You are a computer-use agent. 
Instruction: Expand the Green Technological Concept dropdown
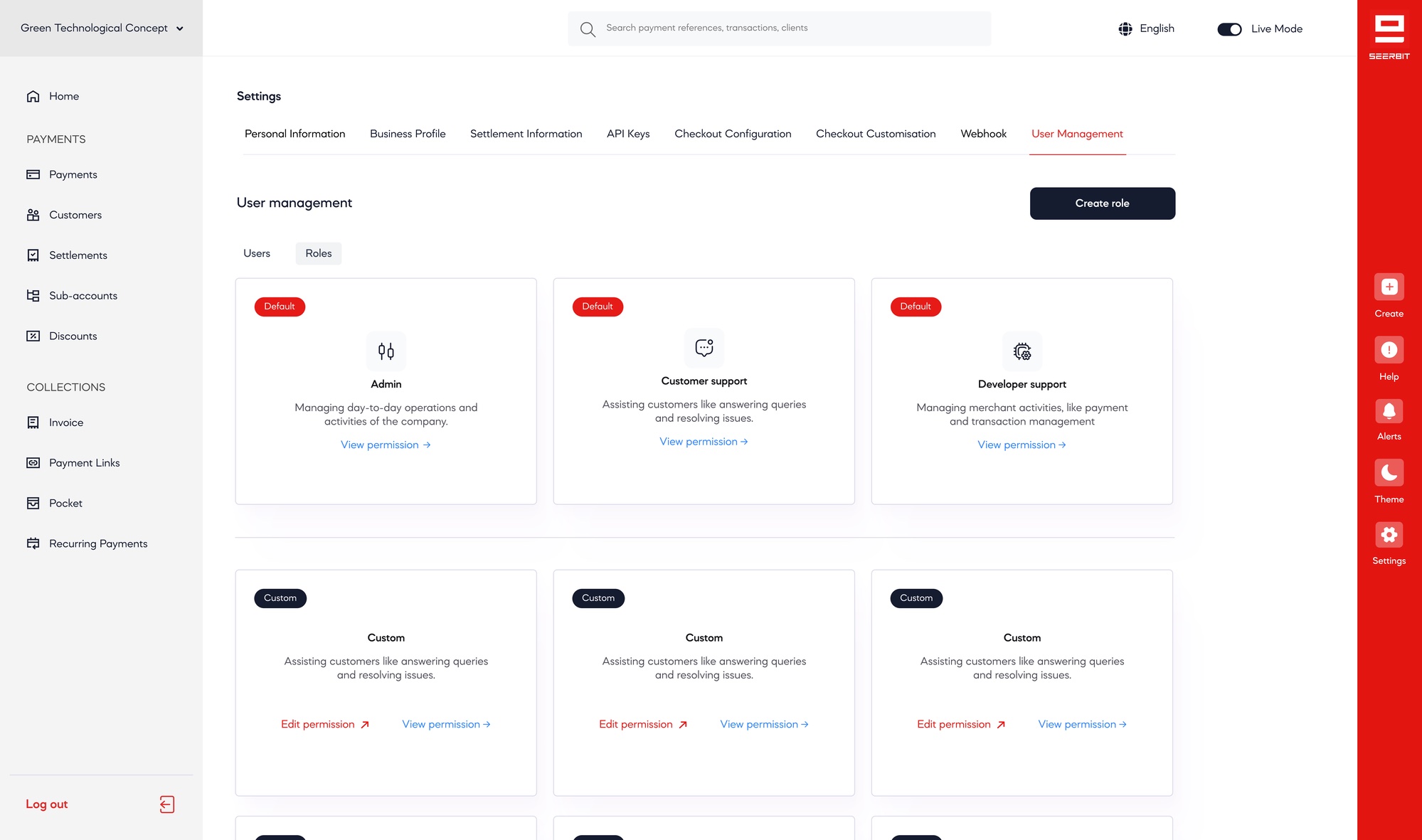(x=102, y=28)
